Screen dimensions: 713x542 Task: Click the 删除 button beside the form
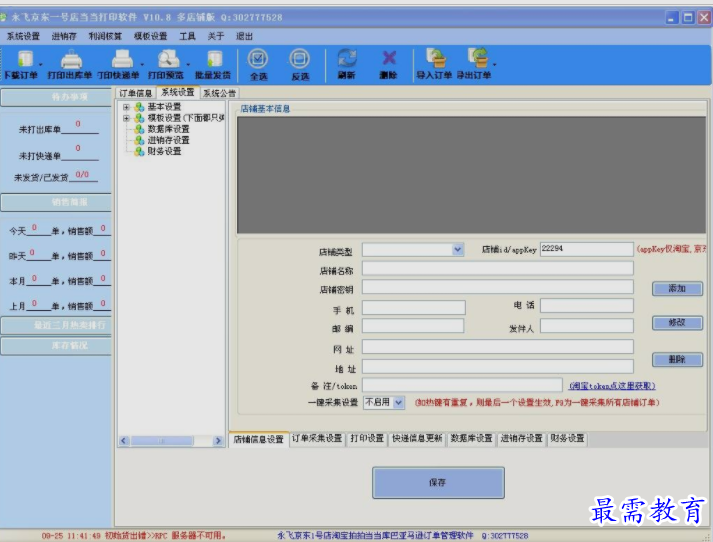point(678,360)
